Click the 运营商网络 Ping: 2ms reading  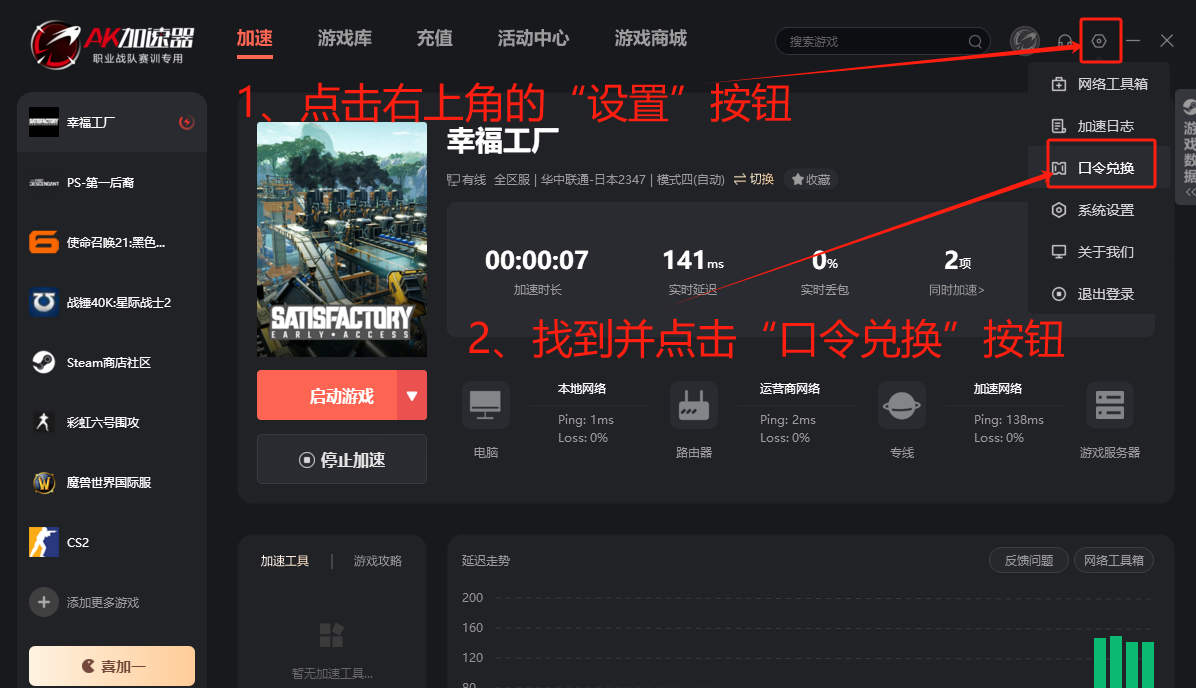point(788,420)
